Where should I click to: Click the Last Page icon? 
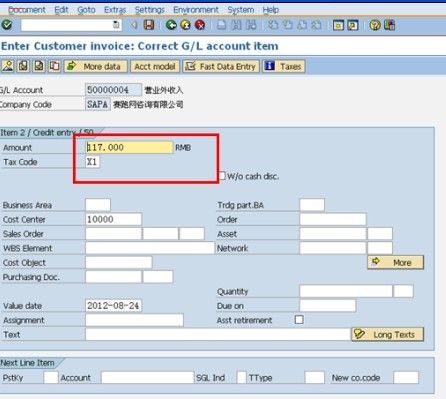(x=316, y=25)
